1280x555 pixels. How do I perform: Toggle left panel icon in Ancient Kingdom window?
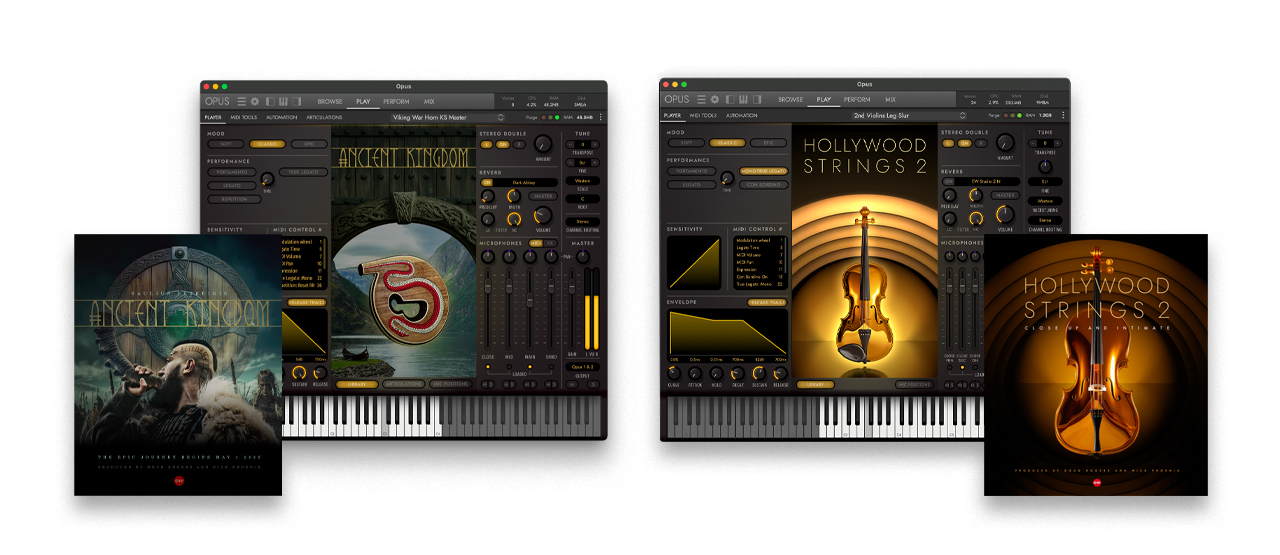click(x=270, y=101)
